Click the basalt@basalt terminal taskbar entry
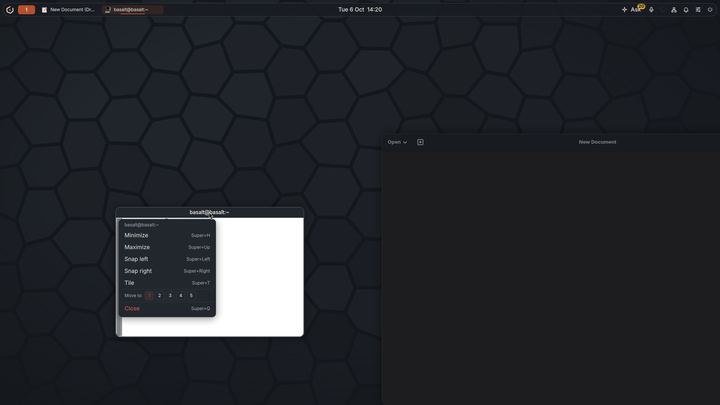This screenshot has width=720, height=405. coord(132,10)
